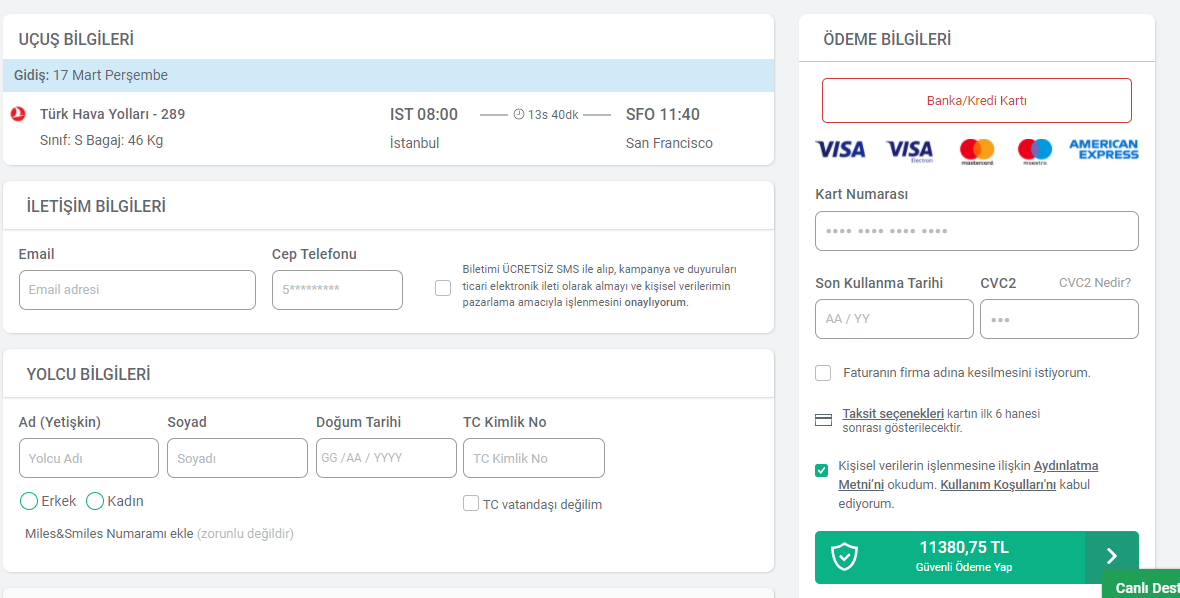This screenshot has width=1180, height=598.
Task: Focus the CVC2 code field
Action: 1059,319
